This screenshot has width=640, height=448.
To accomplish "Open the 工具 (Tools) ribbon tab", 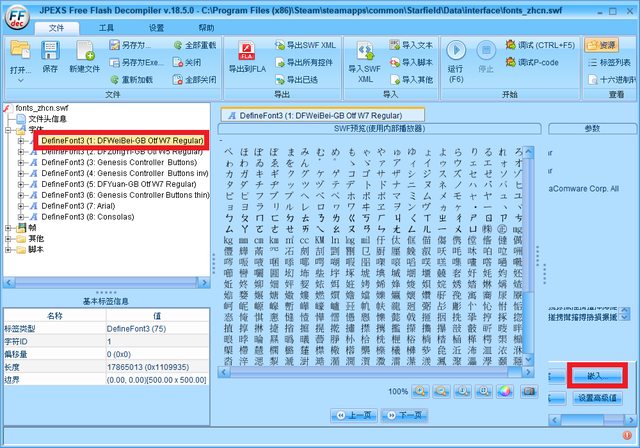I will [x=106, y=28].
